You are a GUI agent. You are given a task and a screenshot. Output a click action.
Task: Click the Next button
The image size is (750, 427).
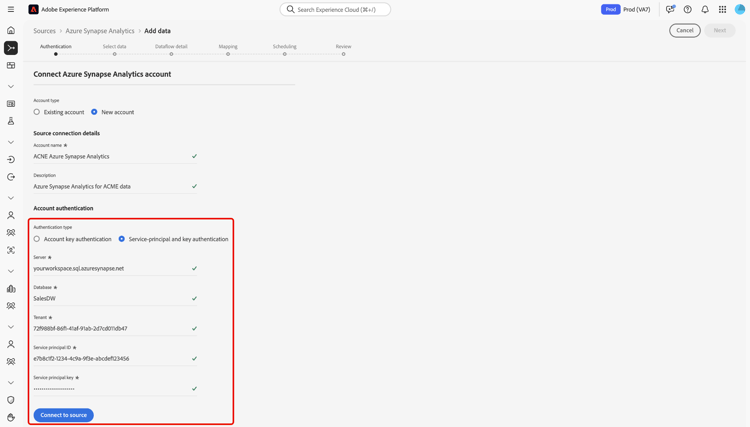(720, 30)
